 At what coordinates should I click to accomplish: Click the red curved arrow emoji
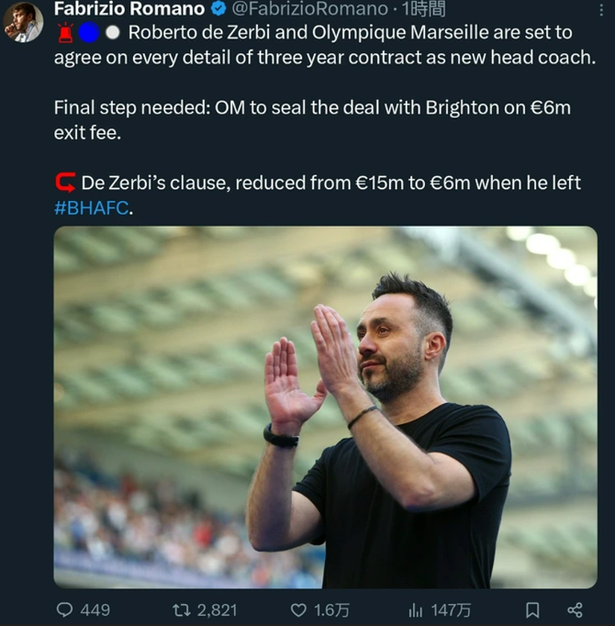click(65, 183)
